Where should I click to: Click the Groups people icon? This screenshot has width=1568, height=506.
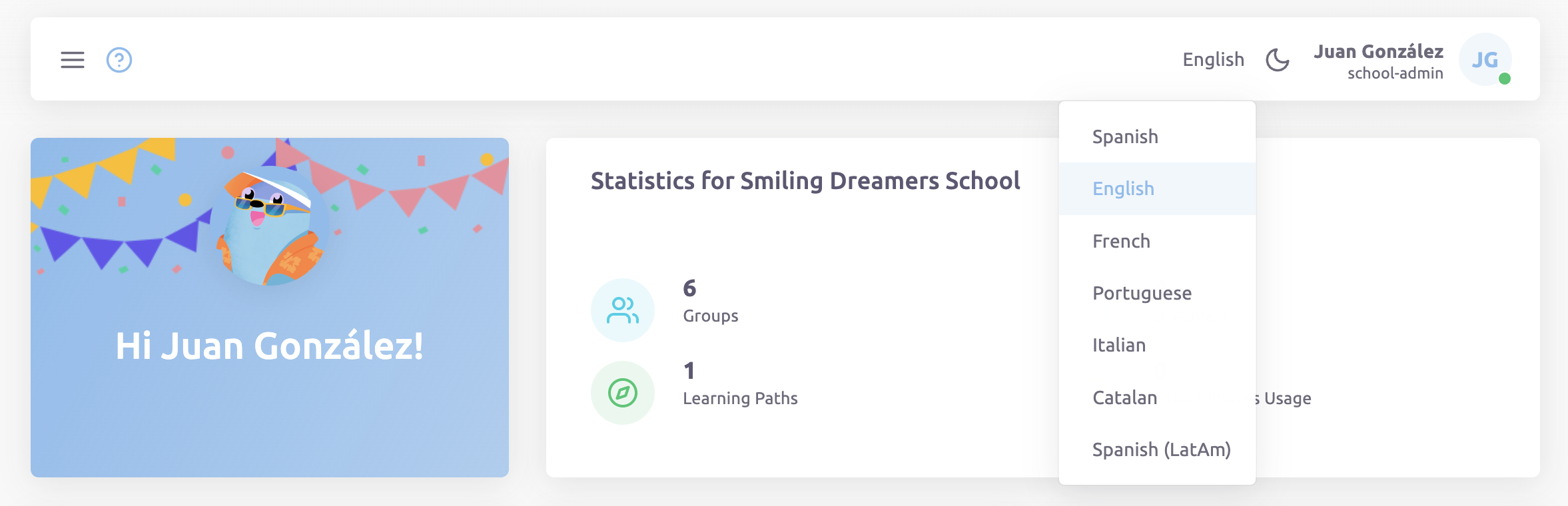pyautogui.click(x=623, y=310)
